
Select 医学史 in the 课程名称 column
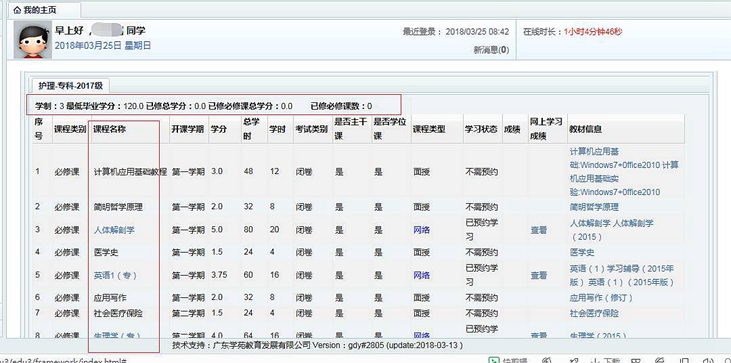point(106,253)
